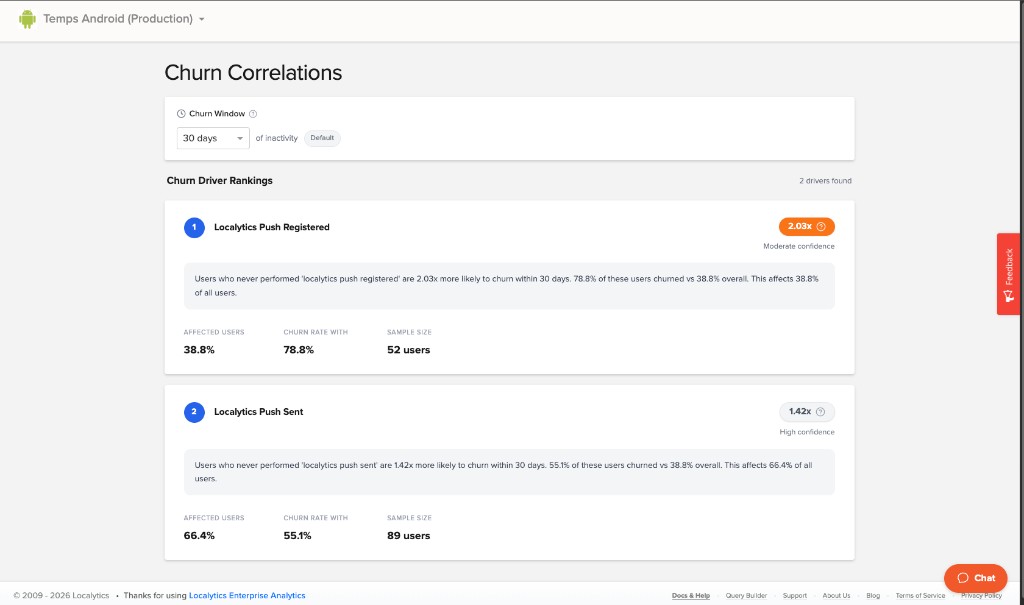Viewport: 1024px width, 605px height.
Task: Select rank 2 blue circle badge
Action: click(x=194, y=412)
